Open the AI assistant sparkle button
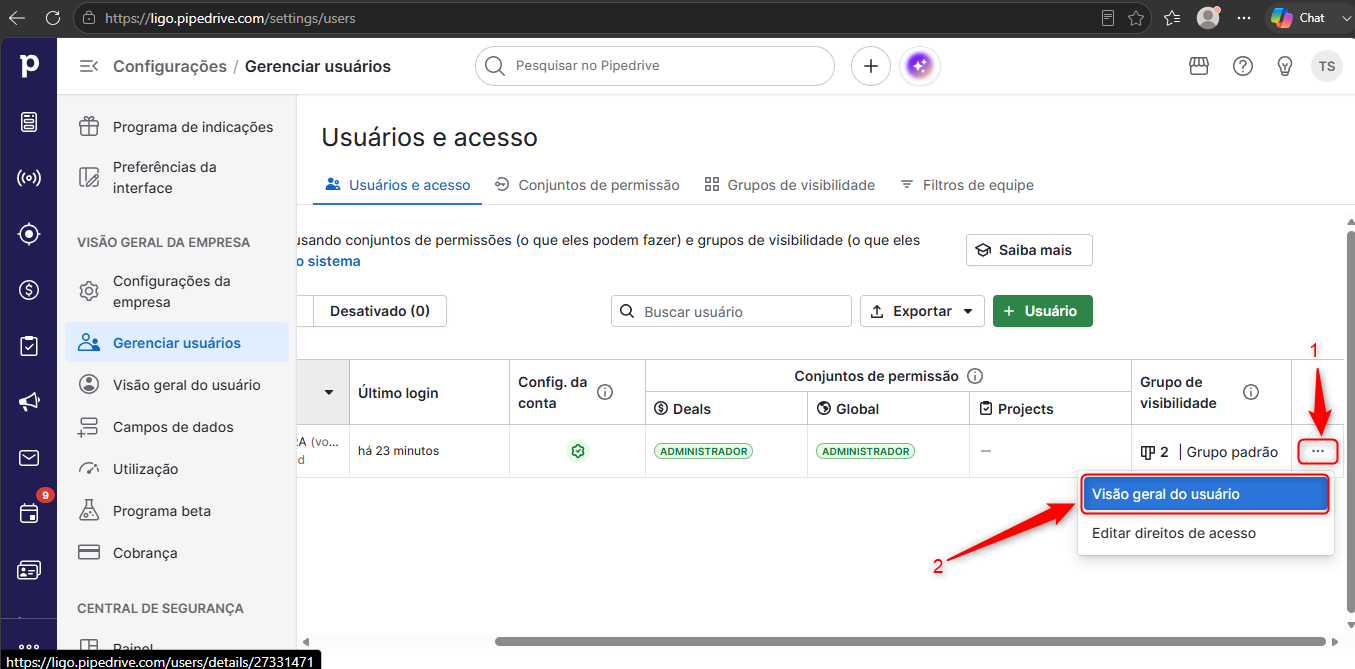This screenshot has height=669, width=1355. point(920,66)
